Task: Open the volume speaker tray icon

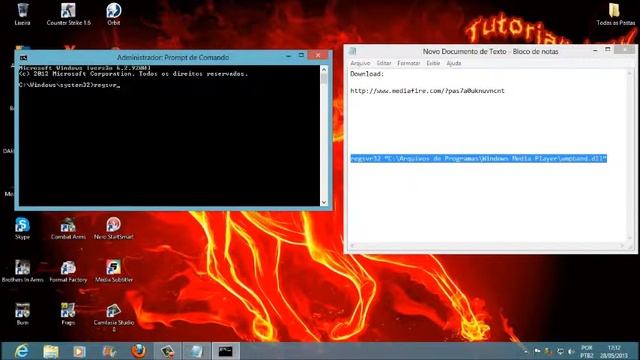Action: [x=571, y=351]
